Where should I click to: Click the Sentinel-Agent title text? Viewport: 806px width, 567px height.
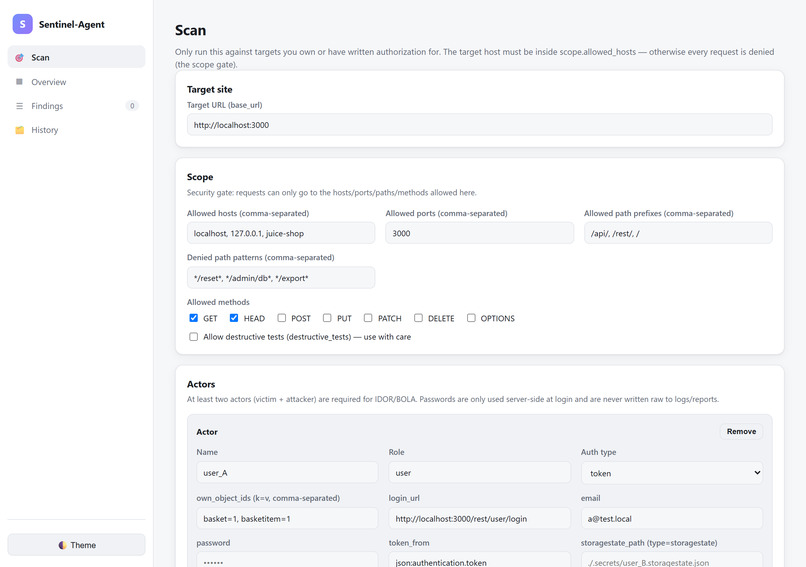coord(71,24)
